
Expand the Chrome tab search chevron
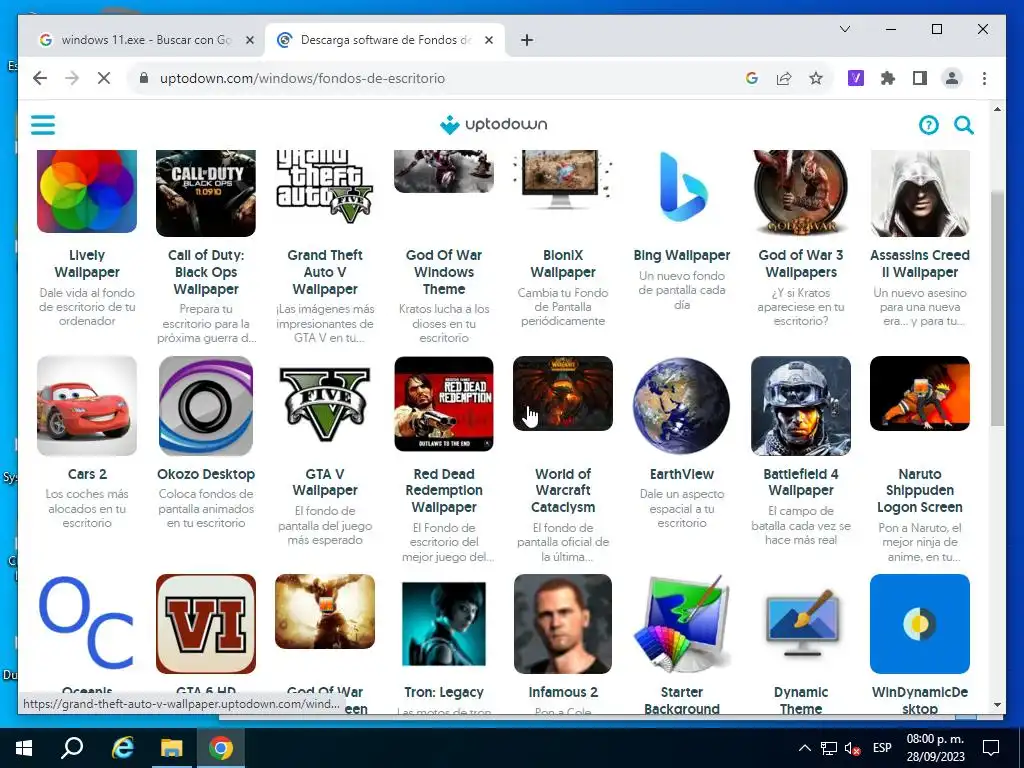pos(844,29)
